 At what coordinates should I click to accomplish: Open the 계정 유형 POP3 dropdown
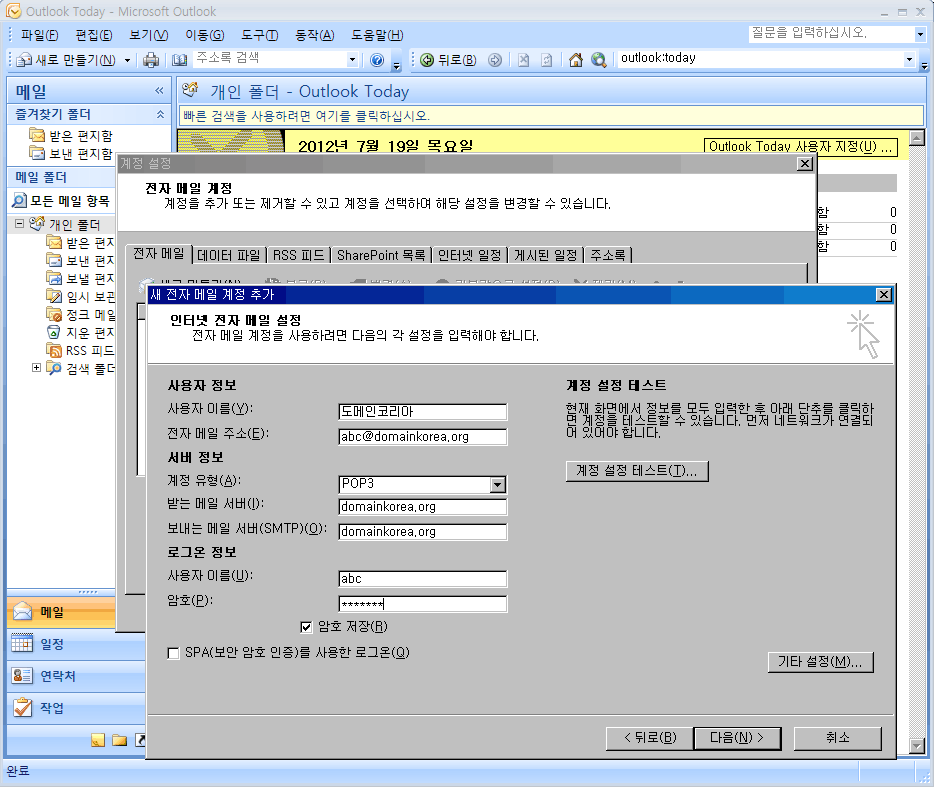click(498, 484)
